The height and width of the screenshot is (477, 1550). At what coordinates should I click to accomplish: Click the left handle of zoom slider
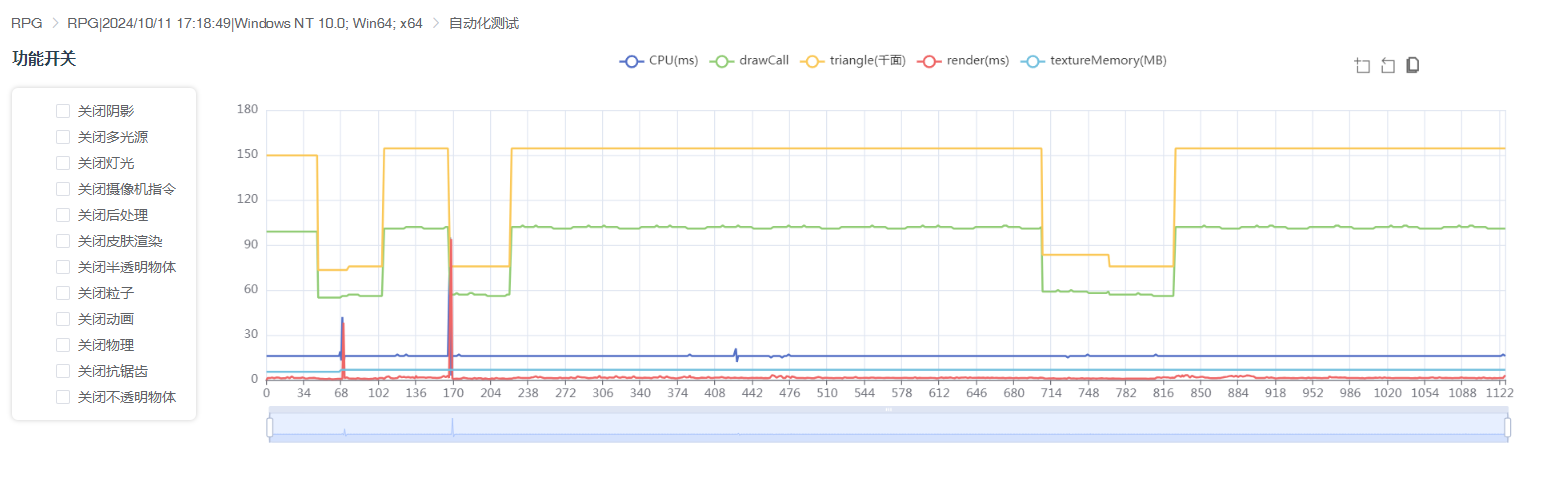(269, 427)
